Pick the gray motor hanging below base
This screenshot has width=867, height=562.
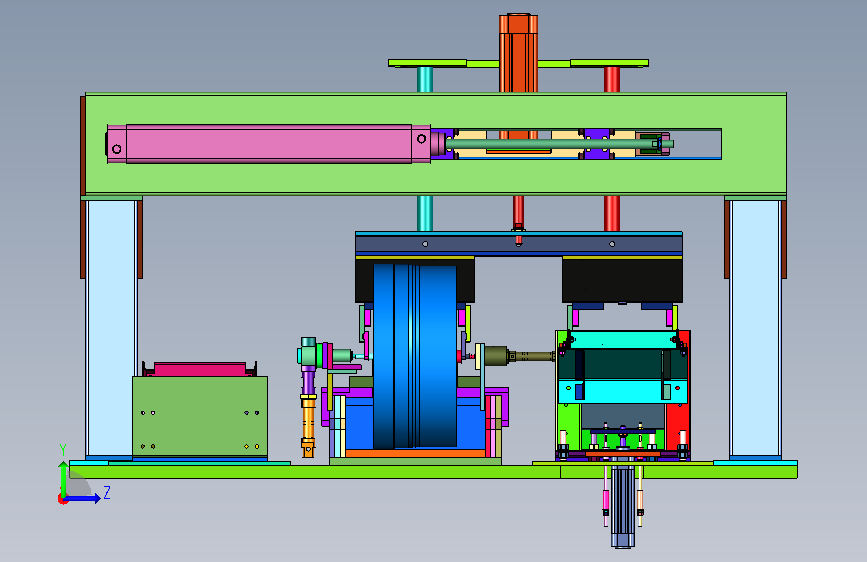(623, 508)
